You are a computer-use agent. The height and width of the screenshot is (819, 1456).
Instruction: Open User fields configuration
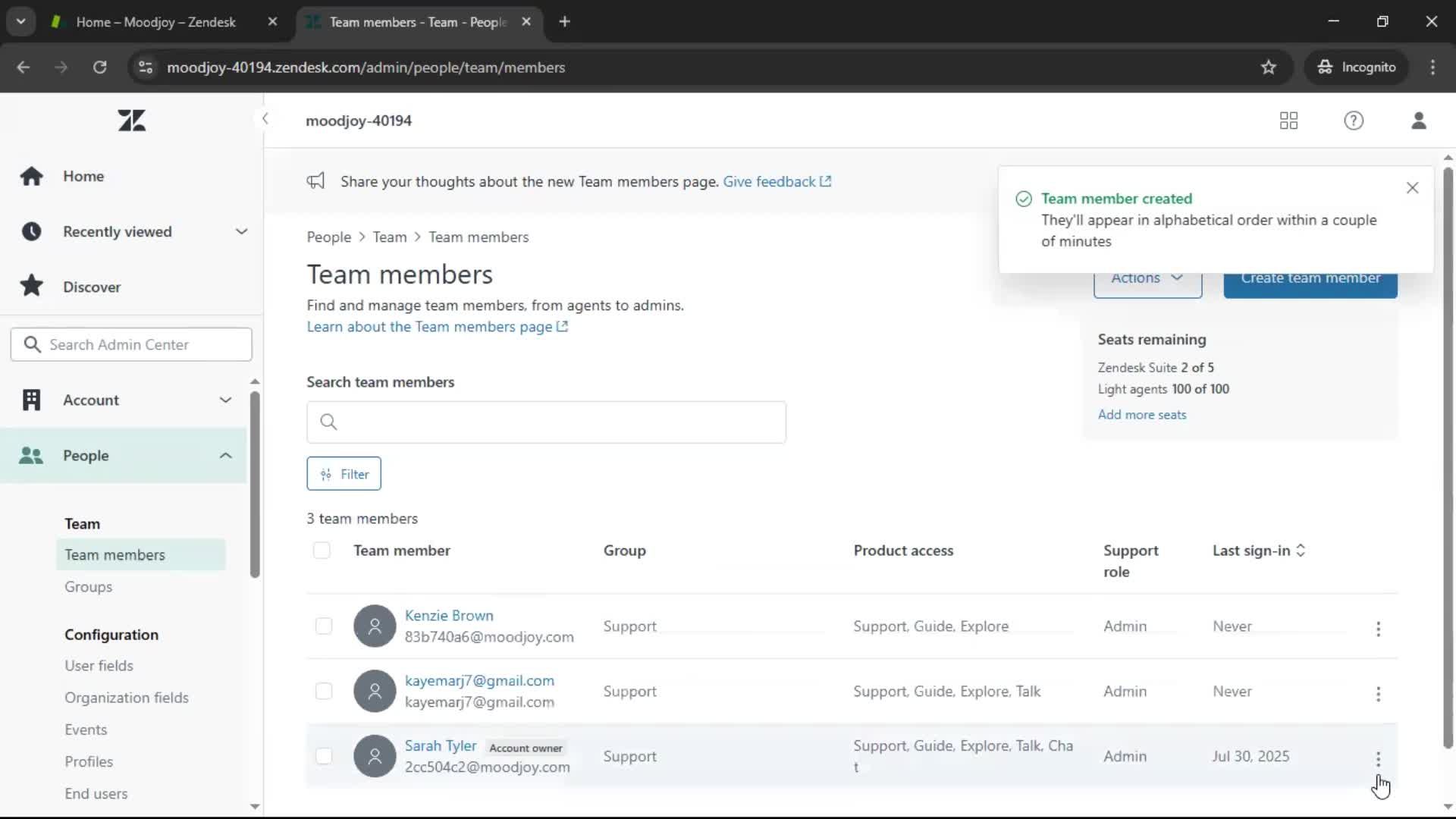tap(99, 666)
